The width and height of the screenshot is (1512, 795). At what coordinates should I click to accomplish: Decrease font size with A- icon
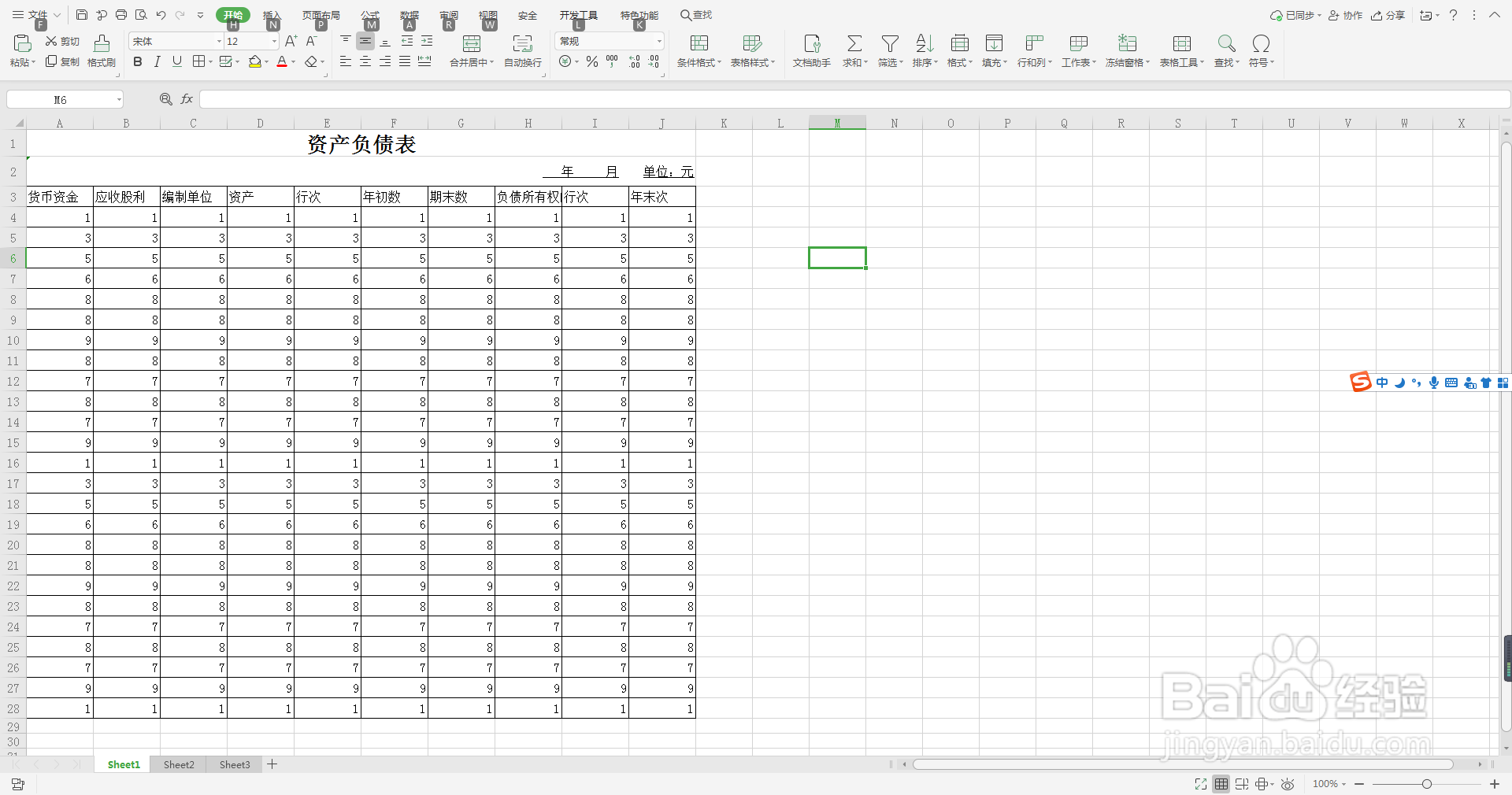coord(312,41)
